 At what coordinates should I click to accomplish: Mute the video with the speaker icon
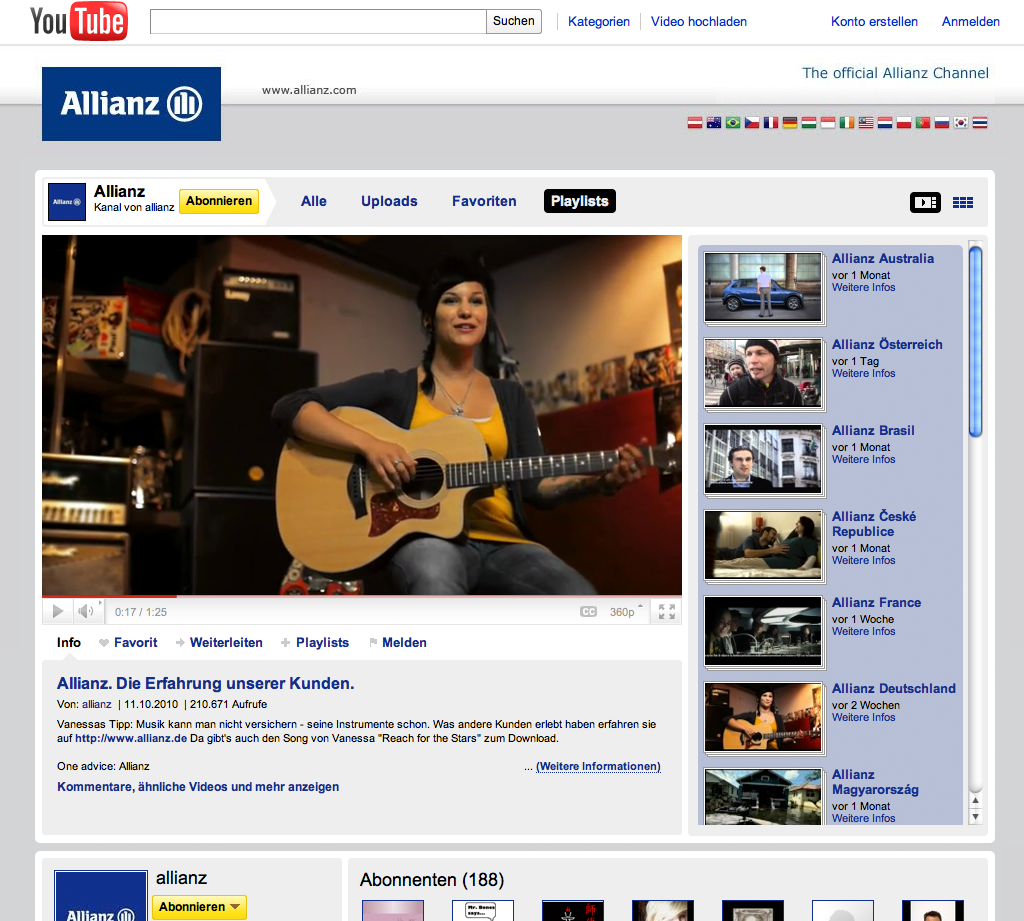86,611
